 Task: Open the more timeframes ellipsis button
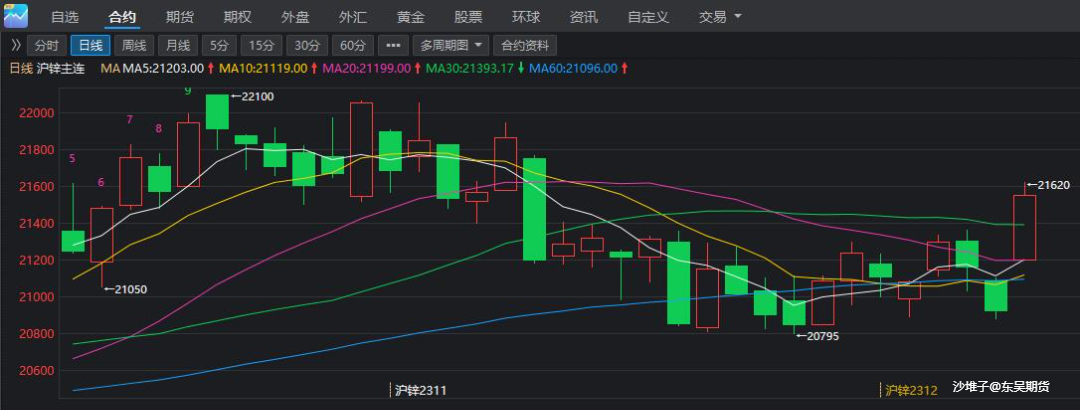(x=393, y=45)
